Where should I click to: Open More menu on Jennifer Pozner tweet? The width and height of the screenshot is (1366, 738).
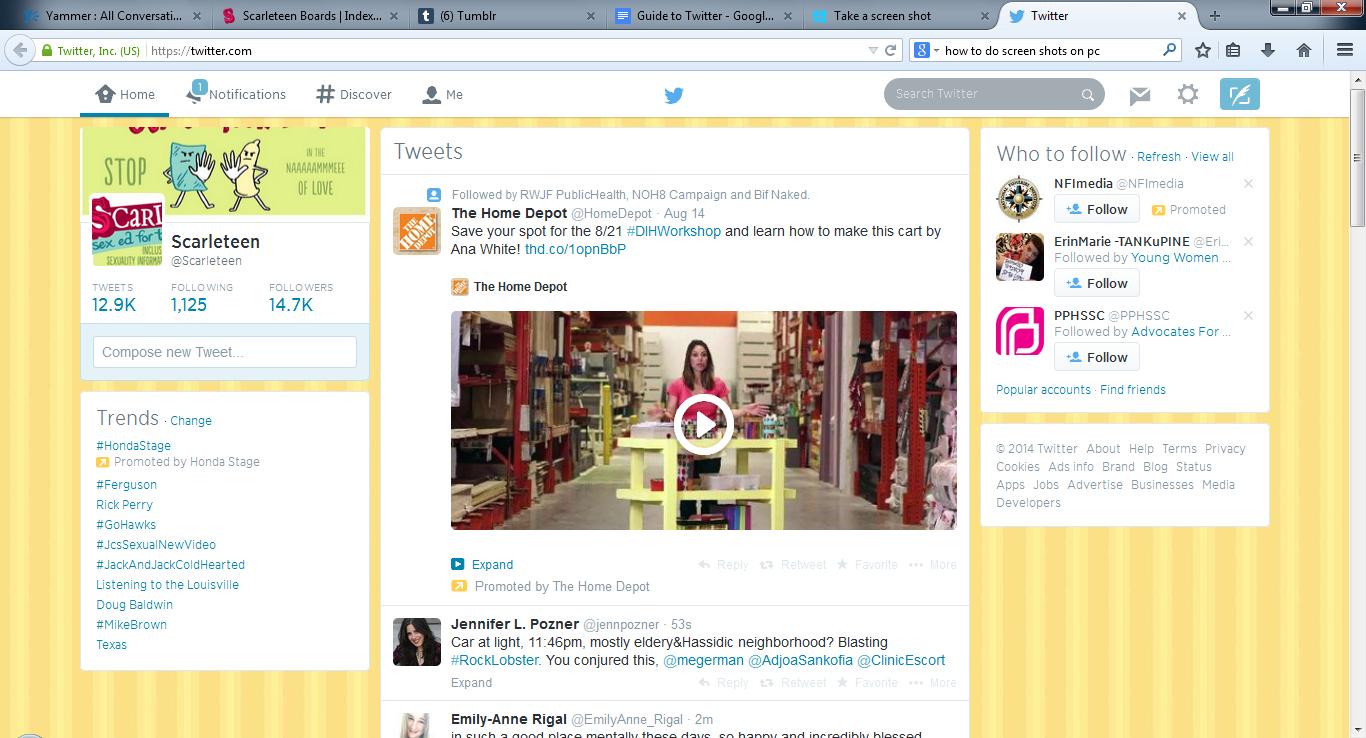tap(933, 683)
